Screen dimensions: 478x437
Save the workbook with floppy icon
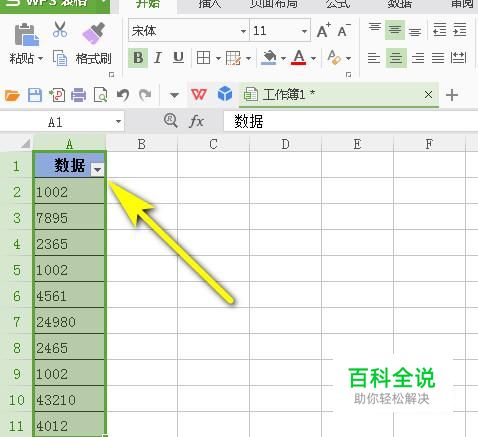pyautogui.click(x=35, y=95)
